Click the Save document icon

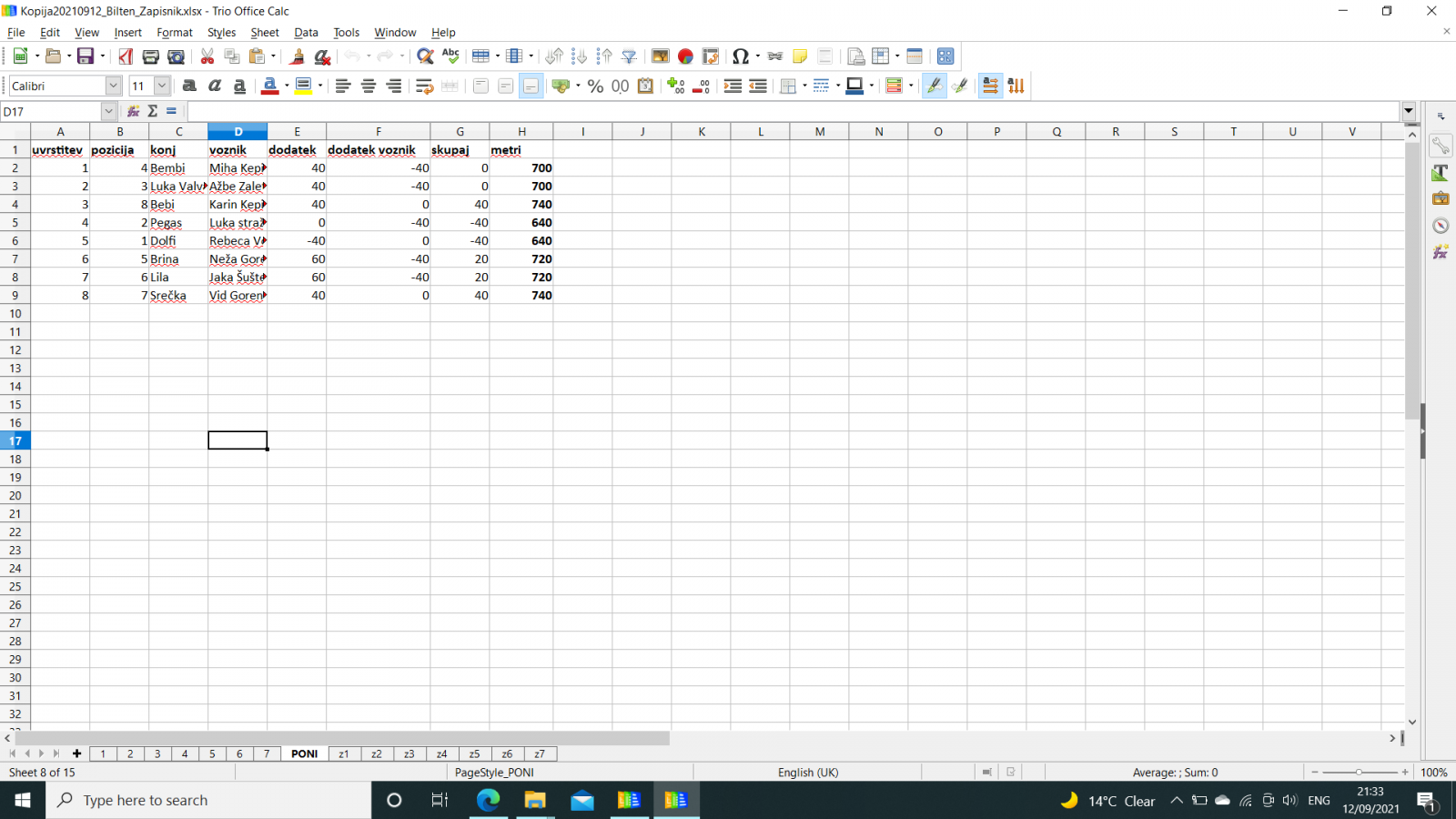86,56
